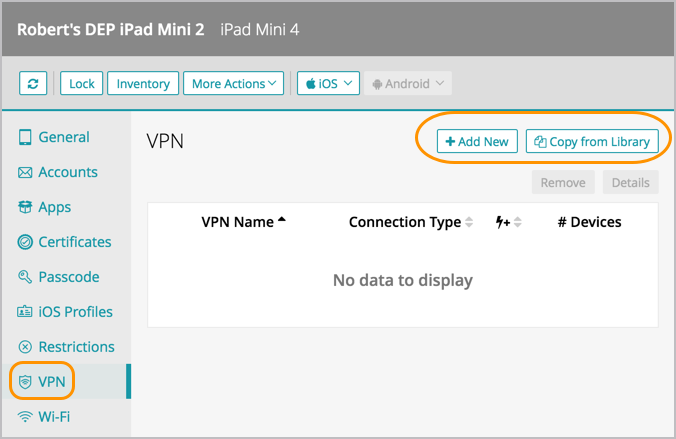
Task: Click the Apps box icon
Action: coord(25,208)
